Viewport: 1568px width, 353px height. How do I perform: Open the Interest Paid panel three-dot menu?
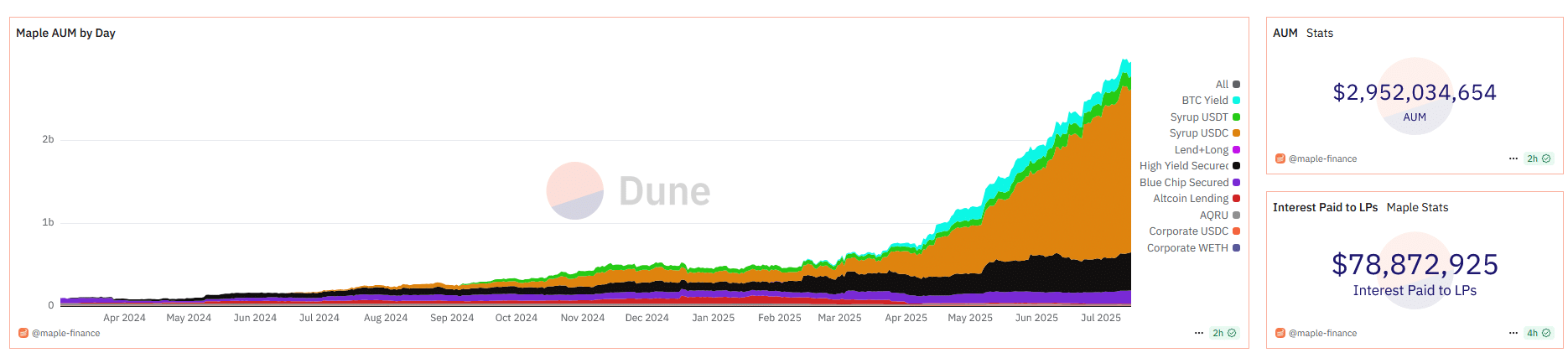coord(1513,333)
